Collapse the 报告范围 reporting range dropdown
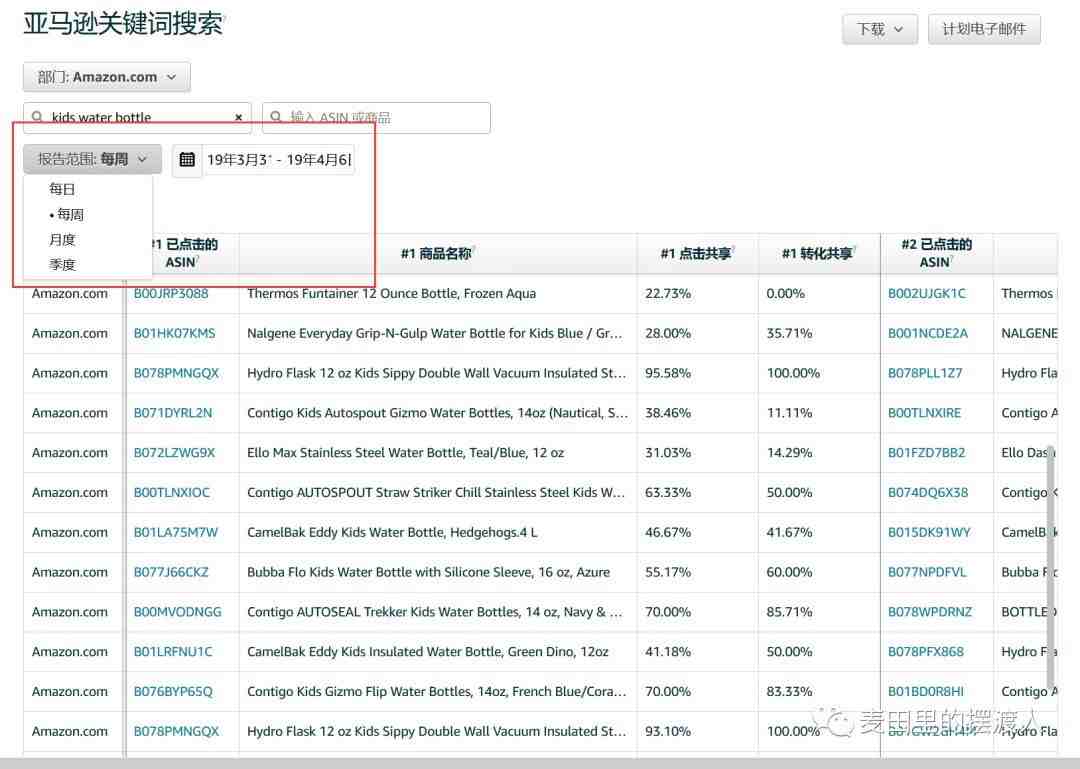 [x=92, y=159]
